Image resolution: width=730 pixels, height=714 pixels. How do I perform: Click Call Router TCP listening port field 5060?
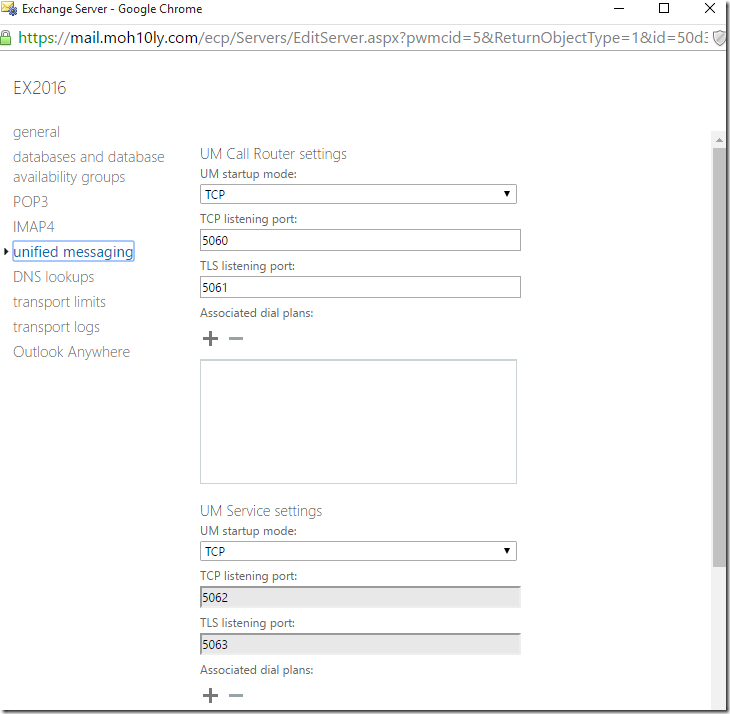pyautogui.click(x=360, y=240)
